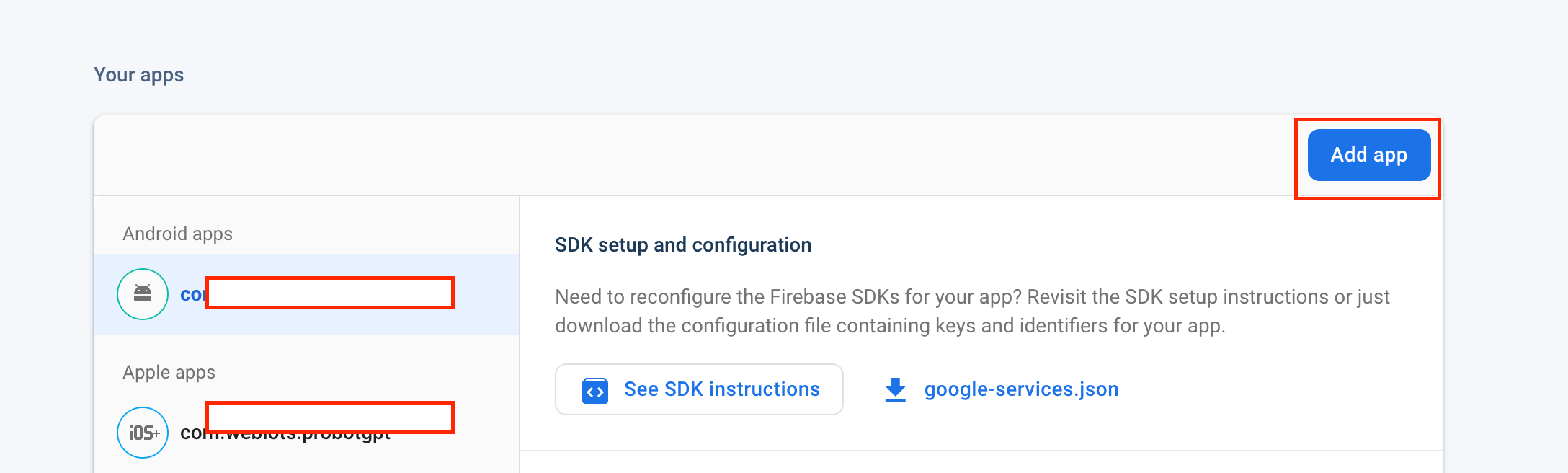Click the SDK setup and configuration heading
The image size is (1568, 473).
coord(682,245)
